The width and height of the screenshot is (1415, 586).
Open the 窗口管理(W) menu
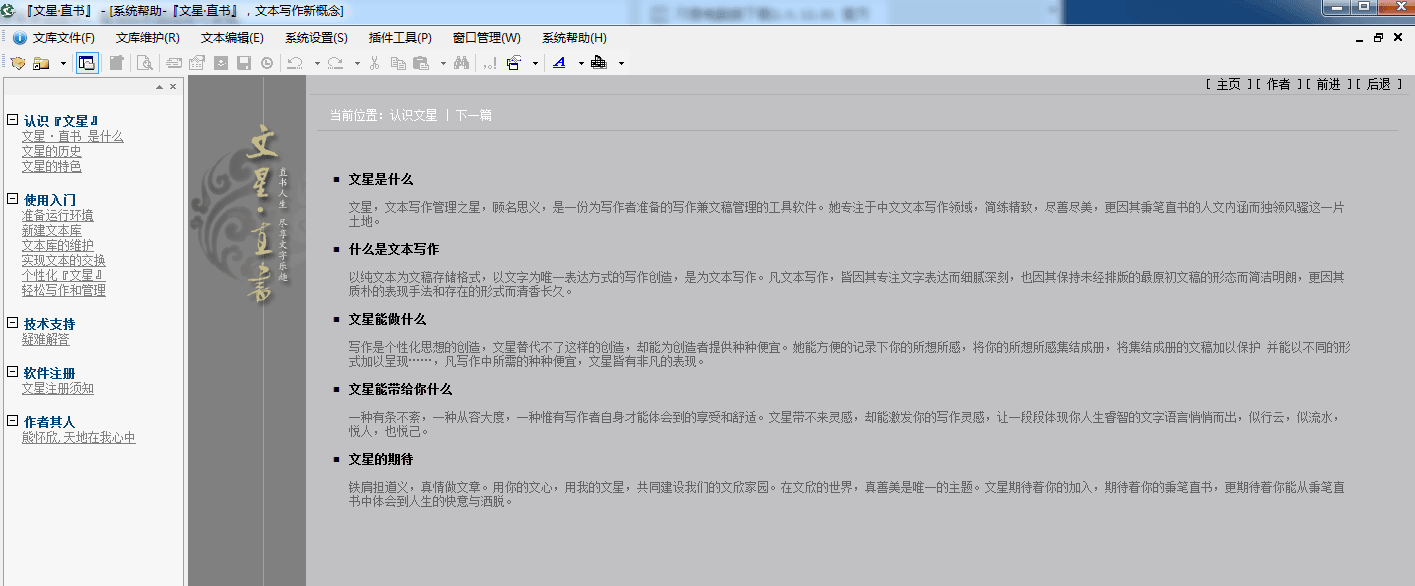pos(487,38)
